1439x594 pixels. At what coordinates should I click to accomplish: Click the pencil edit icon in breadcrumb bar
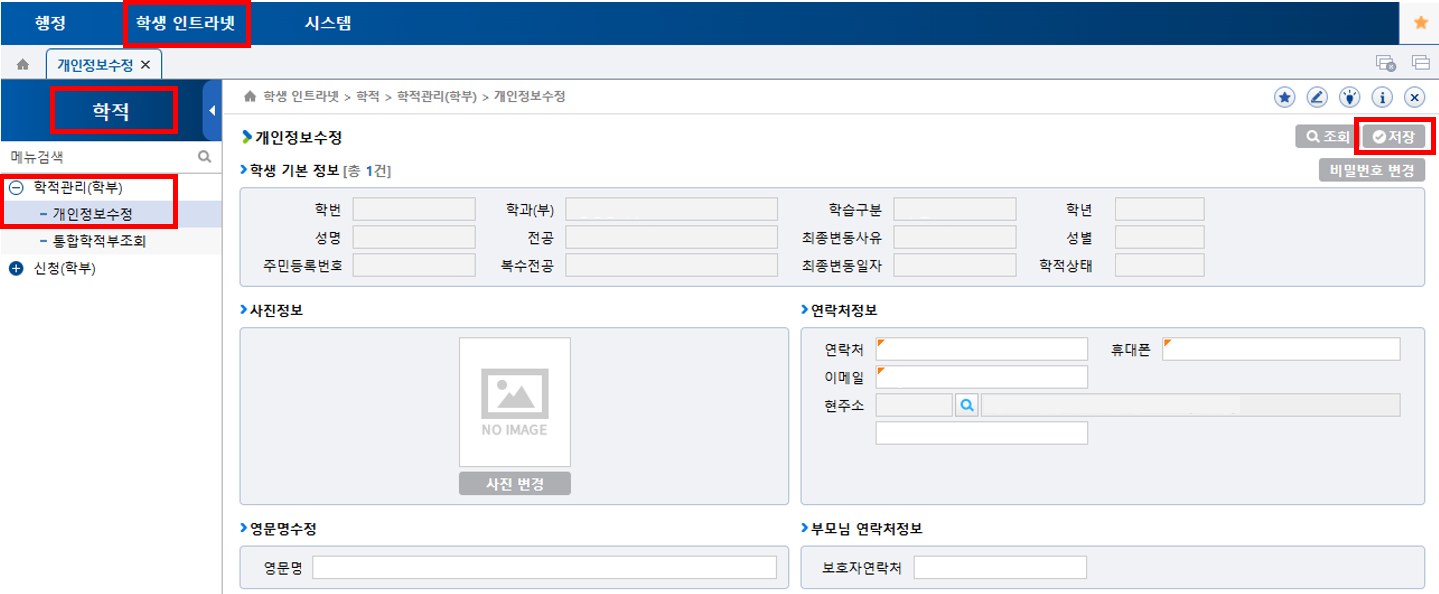coord(1317,97)
